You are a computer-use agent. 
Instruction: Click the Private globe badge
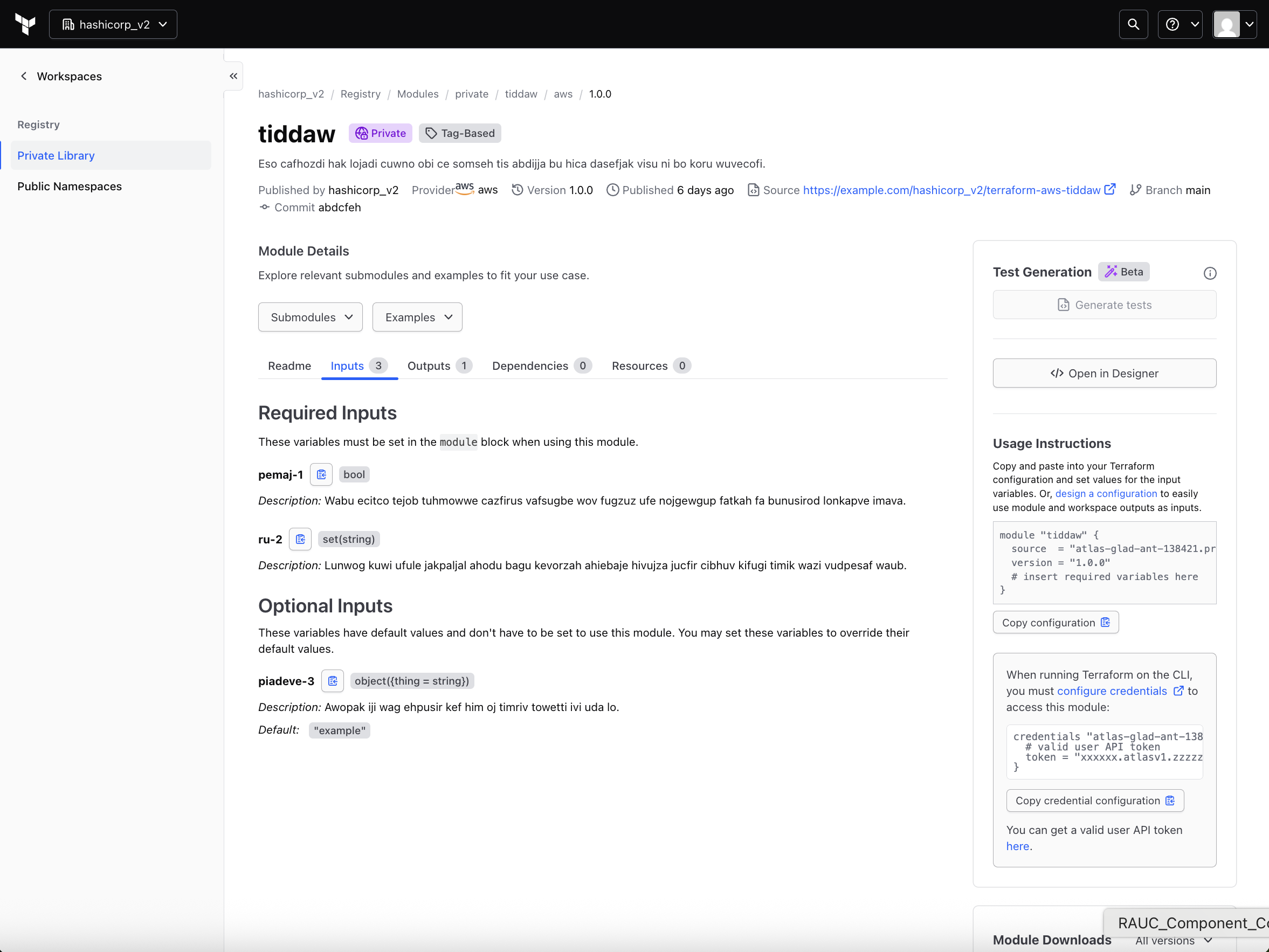381,133
